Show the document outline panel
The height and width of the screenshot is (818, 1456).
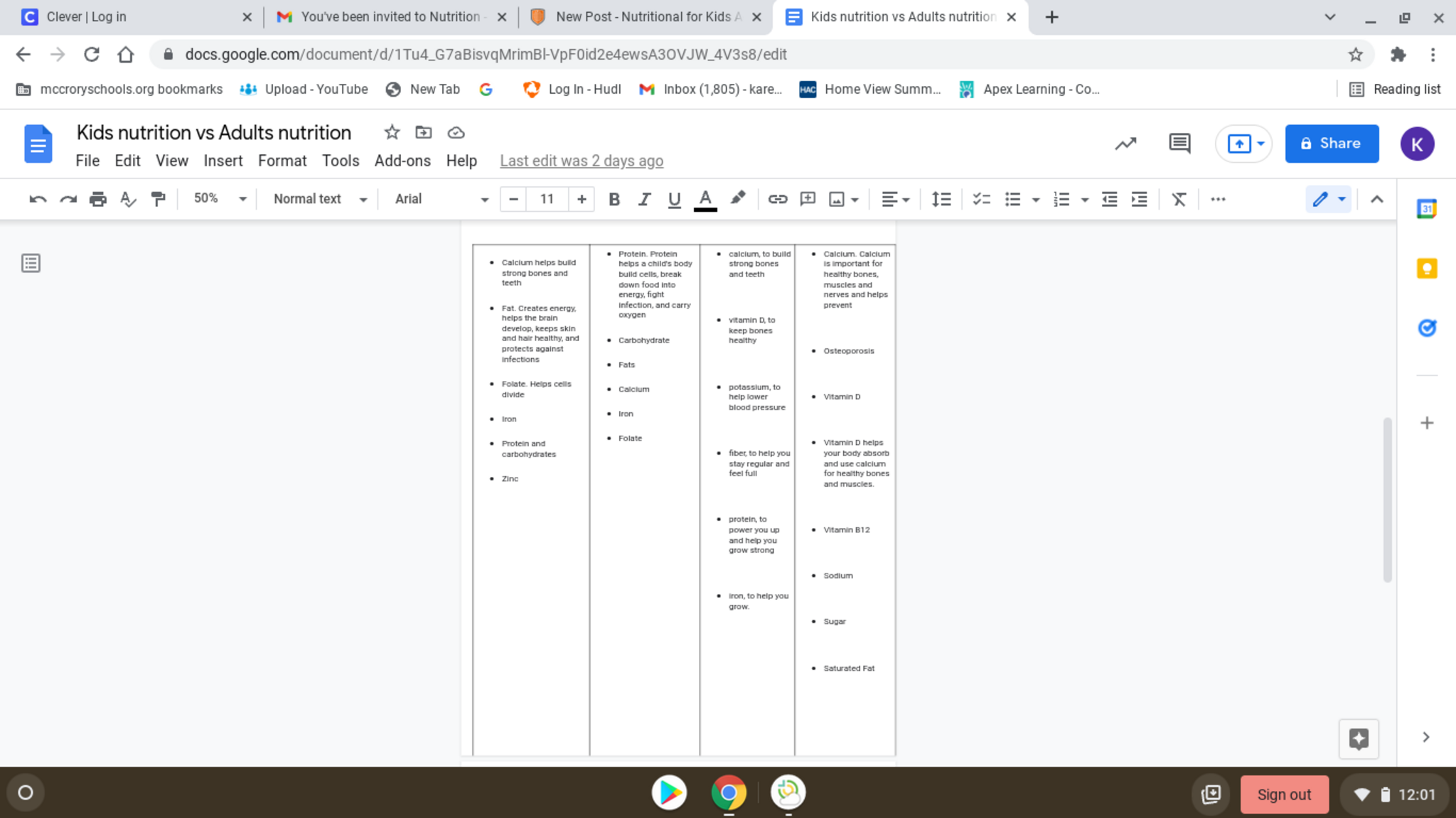coord(31,264)
